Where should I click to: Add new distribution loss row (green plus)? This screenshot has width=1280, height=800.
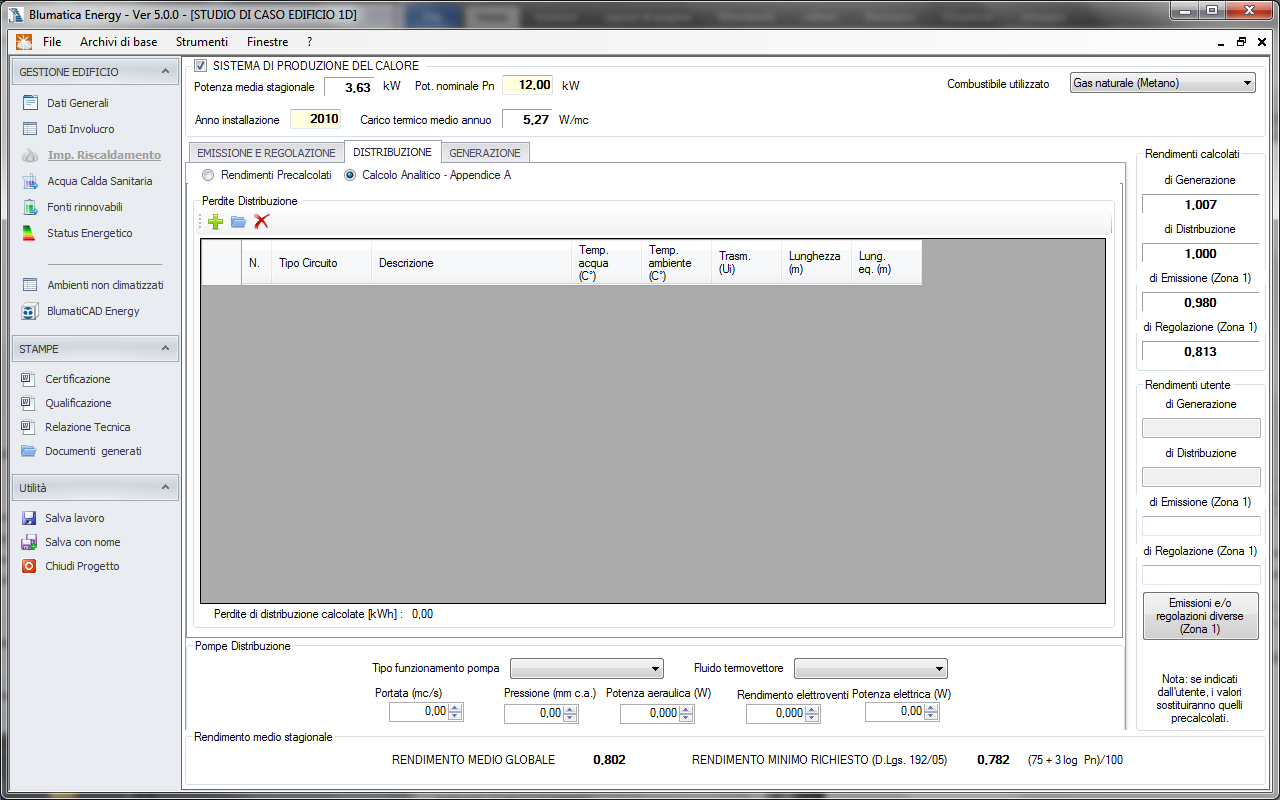pos(216,221)
